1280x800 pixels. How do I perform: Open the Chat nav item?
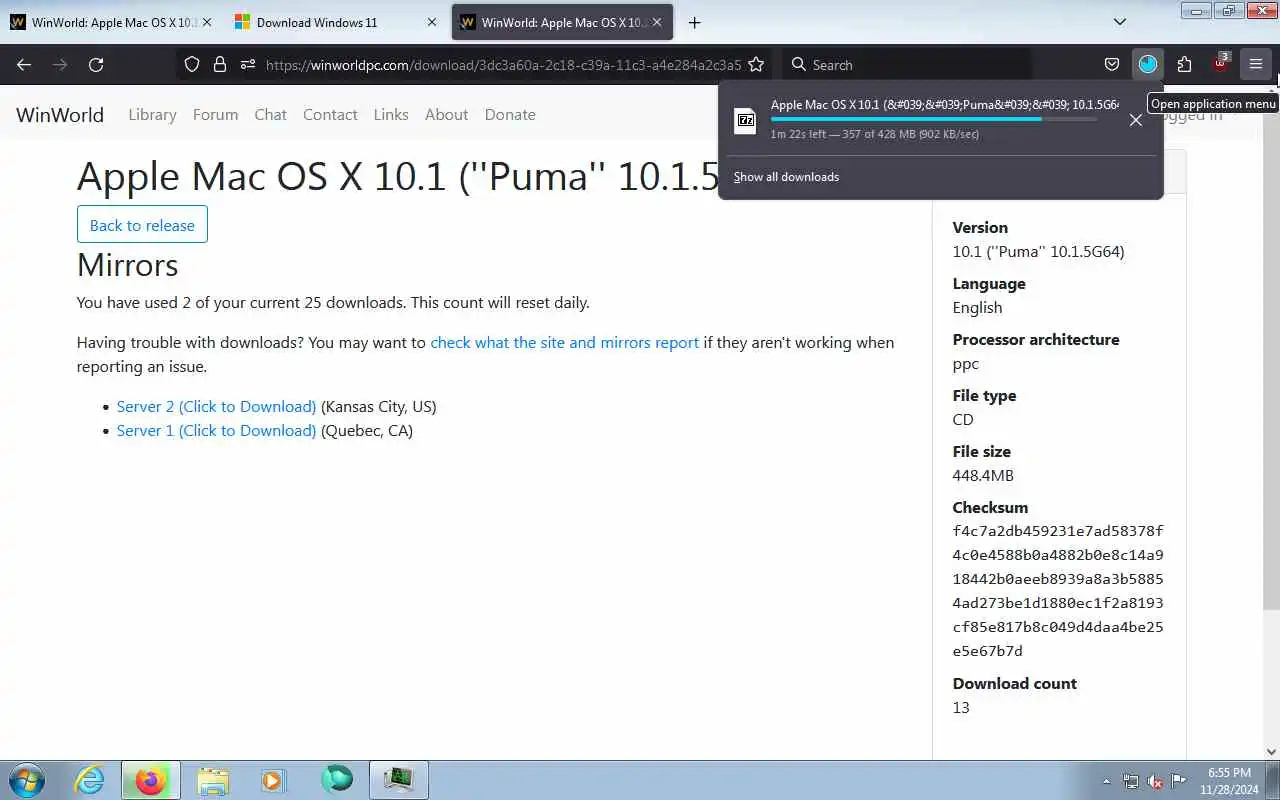(270, 115)
